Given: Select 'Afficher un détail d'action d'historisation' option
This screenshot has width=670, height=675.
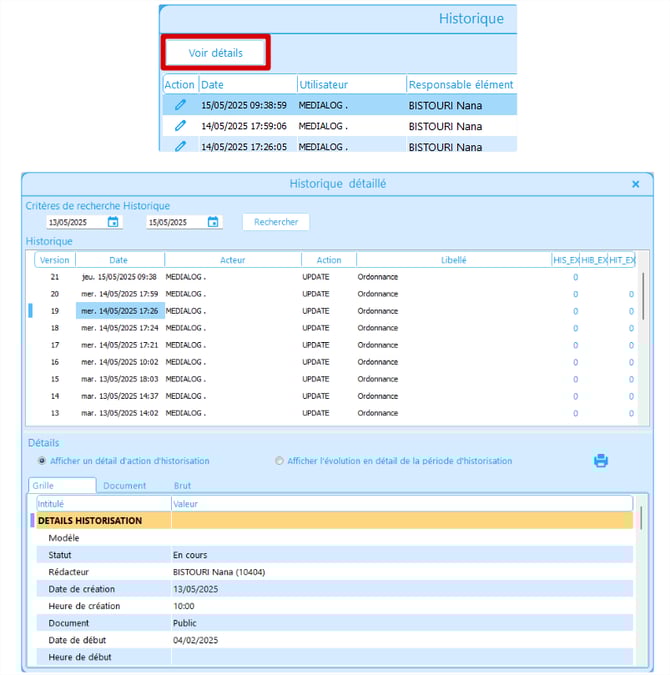Looking at the screenshot, I should (42, 461).
